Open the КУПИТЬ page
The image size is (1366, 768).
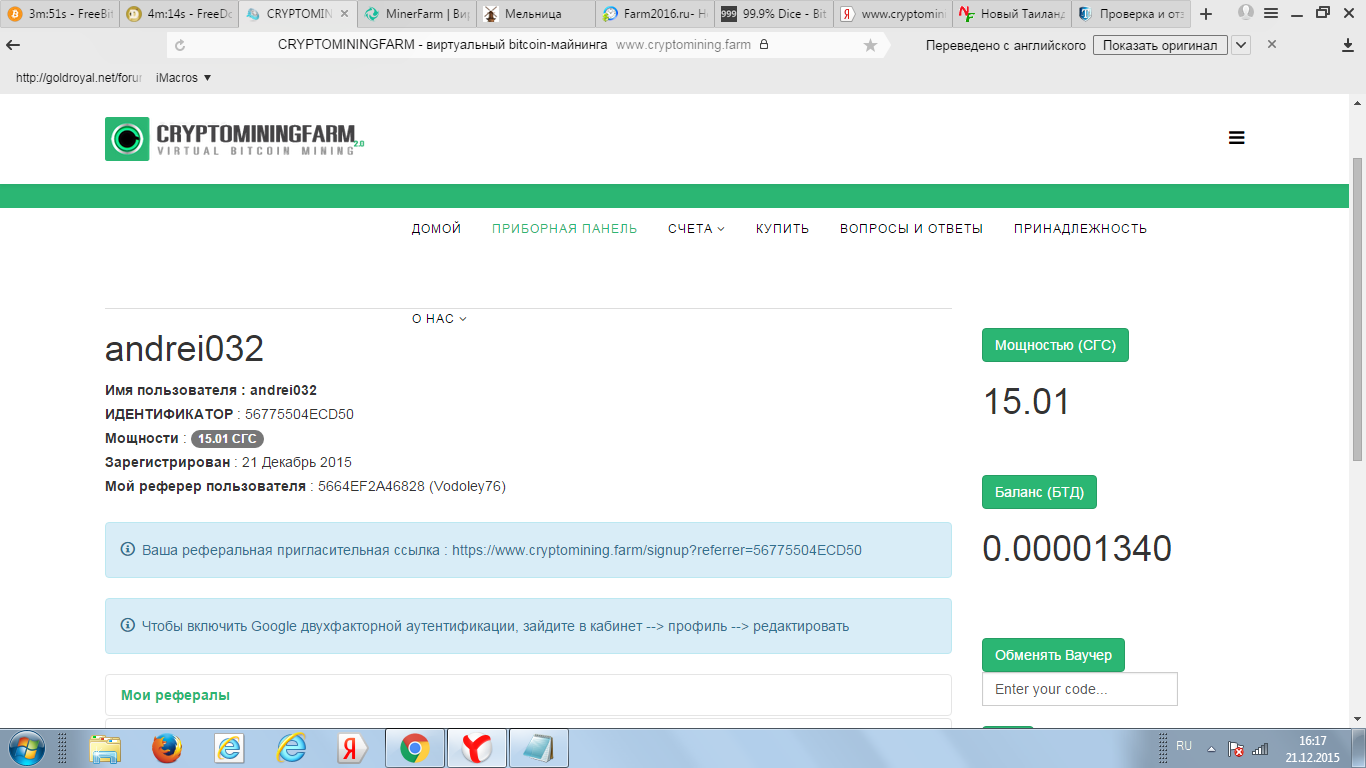pos(782,229)
